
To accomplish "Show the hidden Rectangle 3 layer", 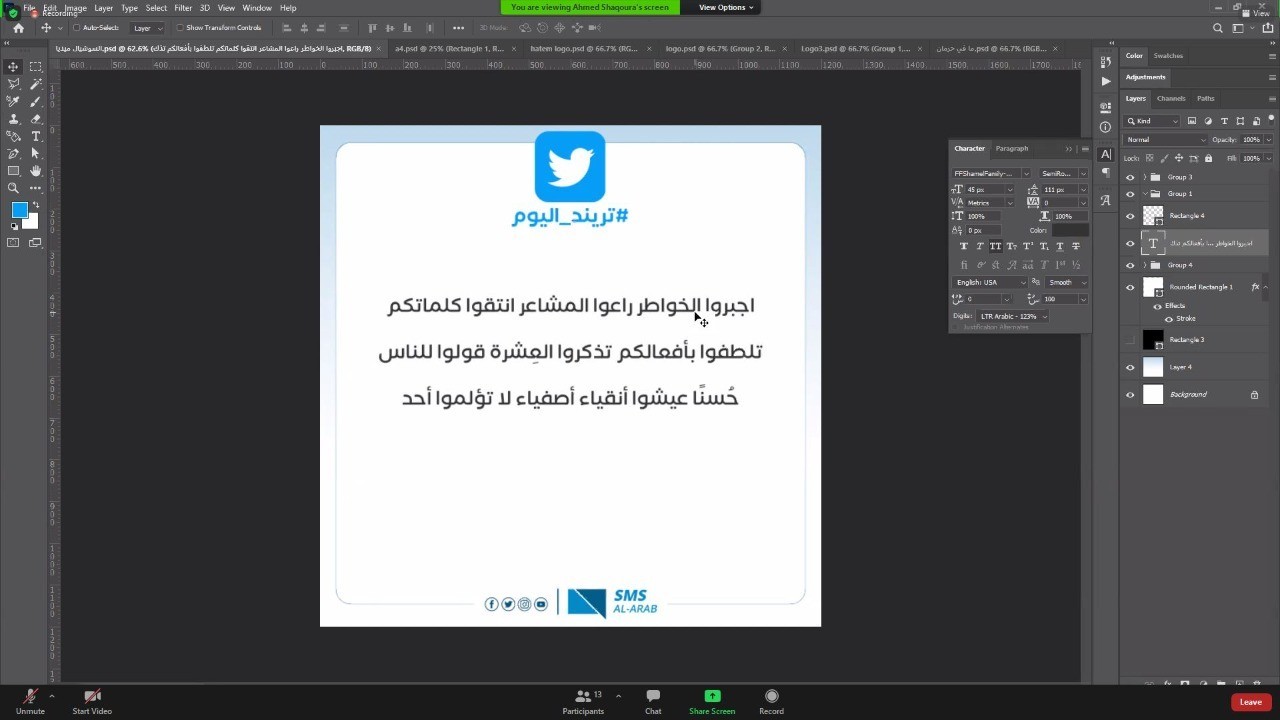I will click(1130, 340).
